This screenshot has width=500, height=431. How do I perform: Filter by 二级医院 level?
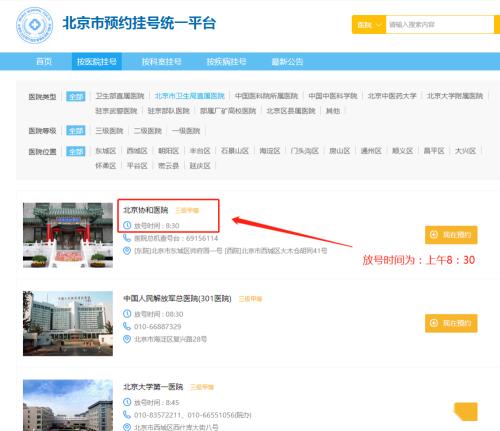[x=148, y=131]
